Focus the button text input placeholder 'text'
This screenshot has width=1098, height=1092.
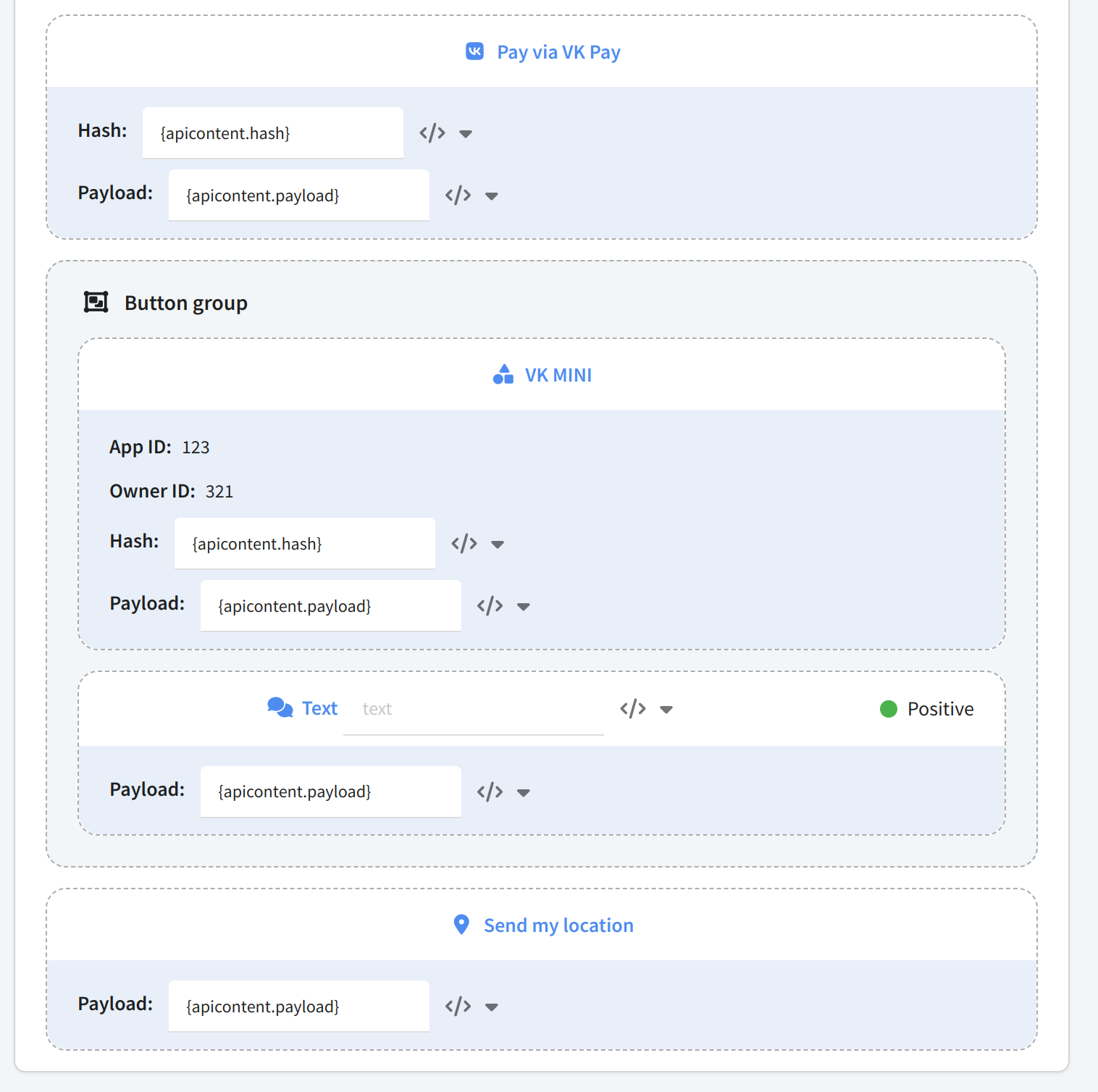(474, 709)
